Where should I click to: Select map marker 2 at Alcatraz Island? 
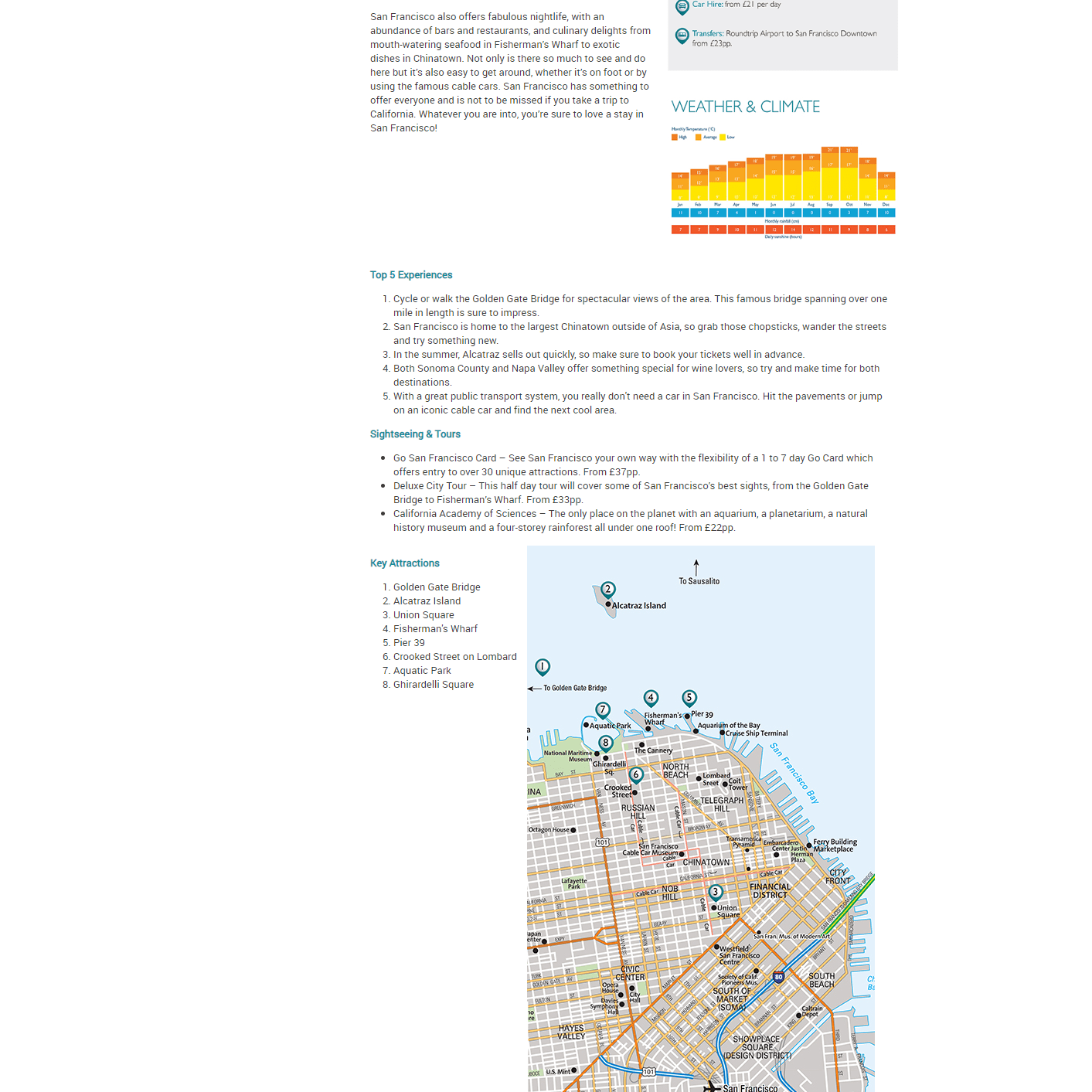(610, 590)
